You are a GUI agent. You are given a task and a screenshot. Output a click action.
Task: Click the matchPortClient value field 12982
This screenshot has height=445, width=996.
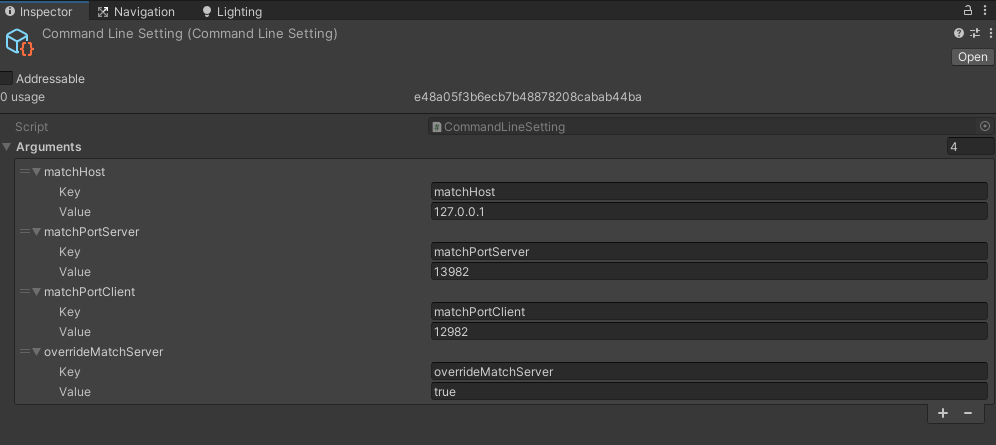coord(709,331)
